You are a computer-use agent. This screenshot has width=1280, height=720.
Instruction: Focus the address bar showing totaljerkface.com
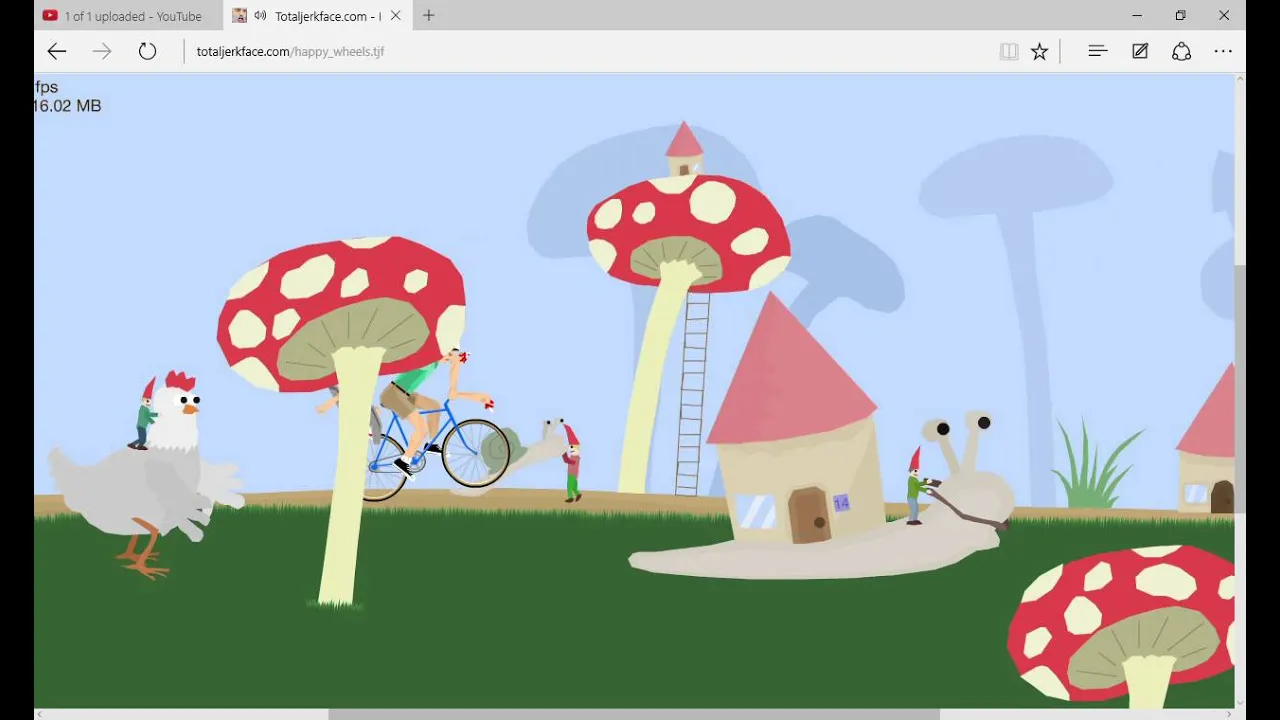tap(590, 51)
